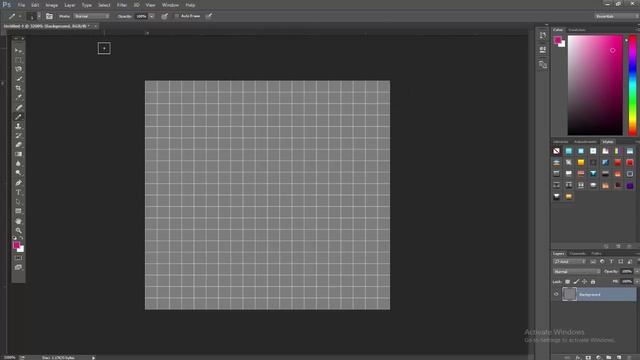This screenshot has width=640, height=360.
Task: Select the Horizontal Type tool
Action: click(x=18, y=192)
